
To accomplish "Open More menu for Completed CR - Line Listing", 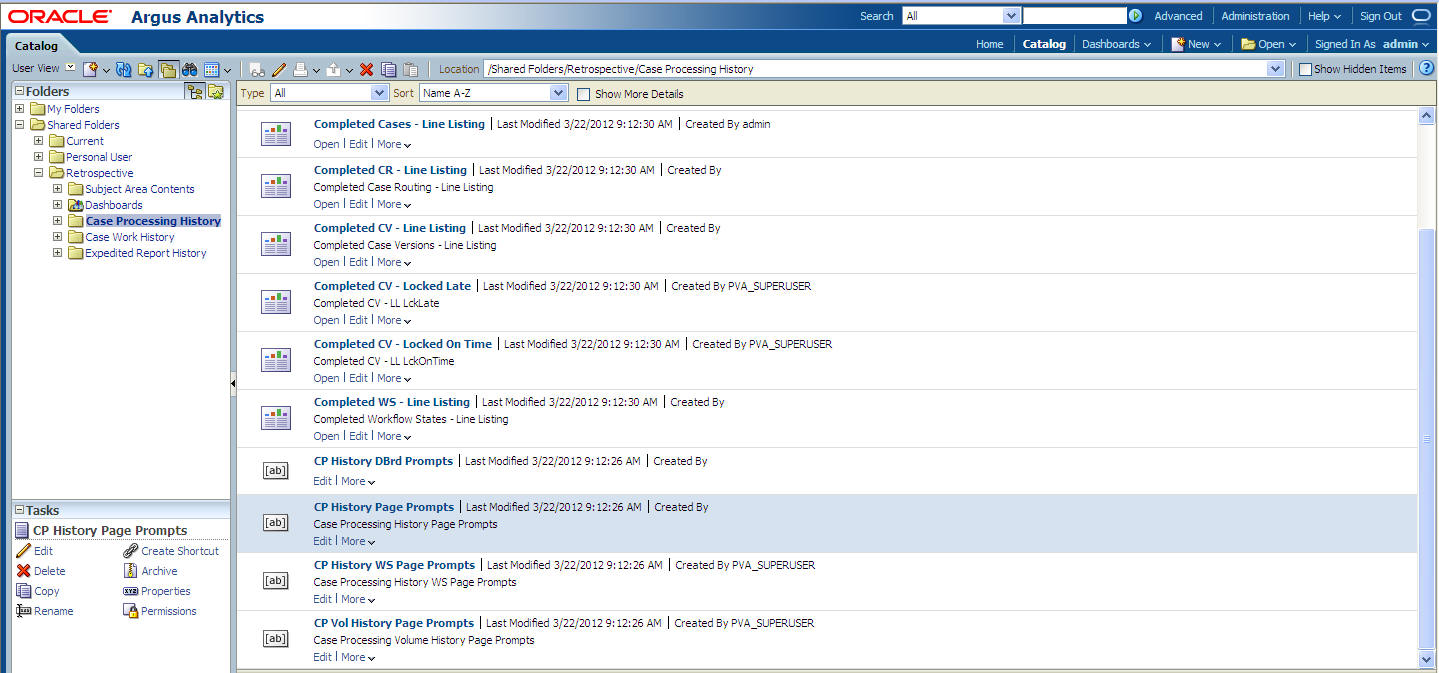I will tap(393, 204).
